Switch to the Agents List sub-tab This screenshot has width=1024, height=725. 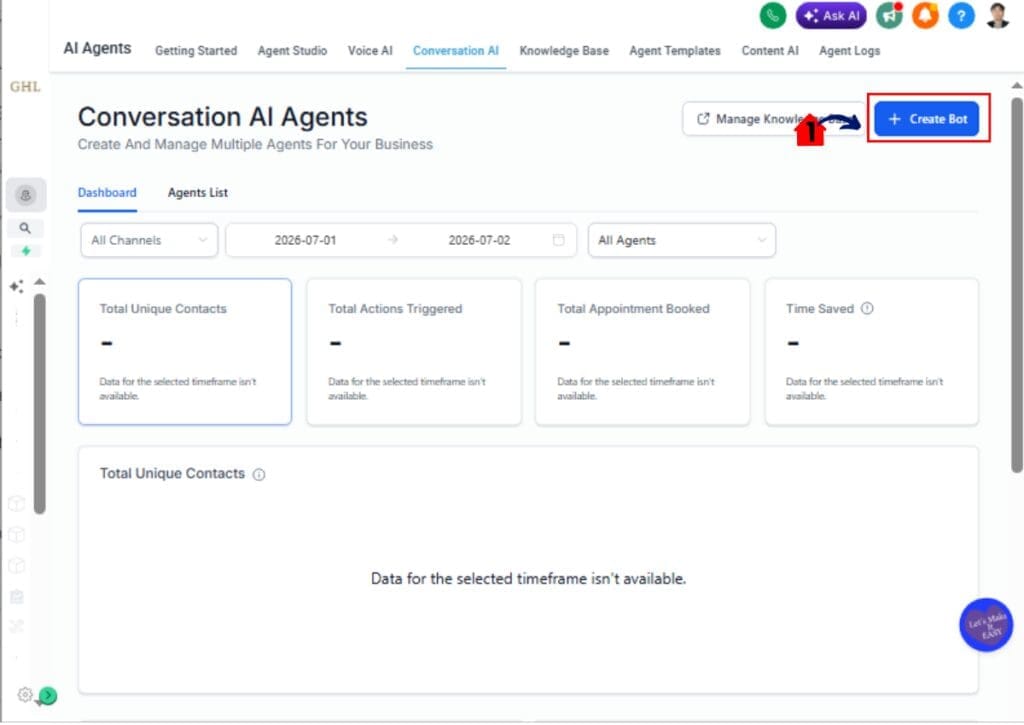click(x=197, y=193)
